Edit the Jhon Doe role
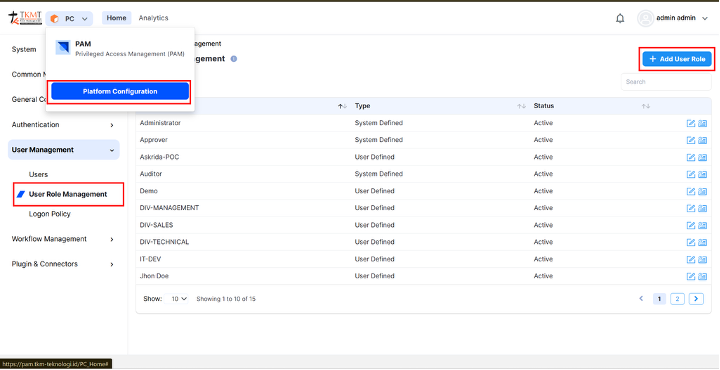 [x=691, y=276]
